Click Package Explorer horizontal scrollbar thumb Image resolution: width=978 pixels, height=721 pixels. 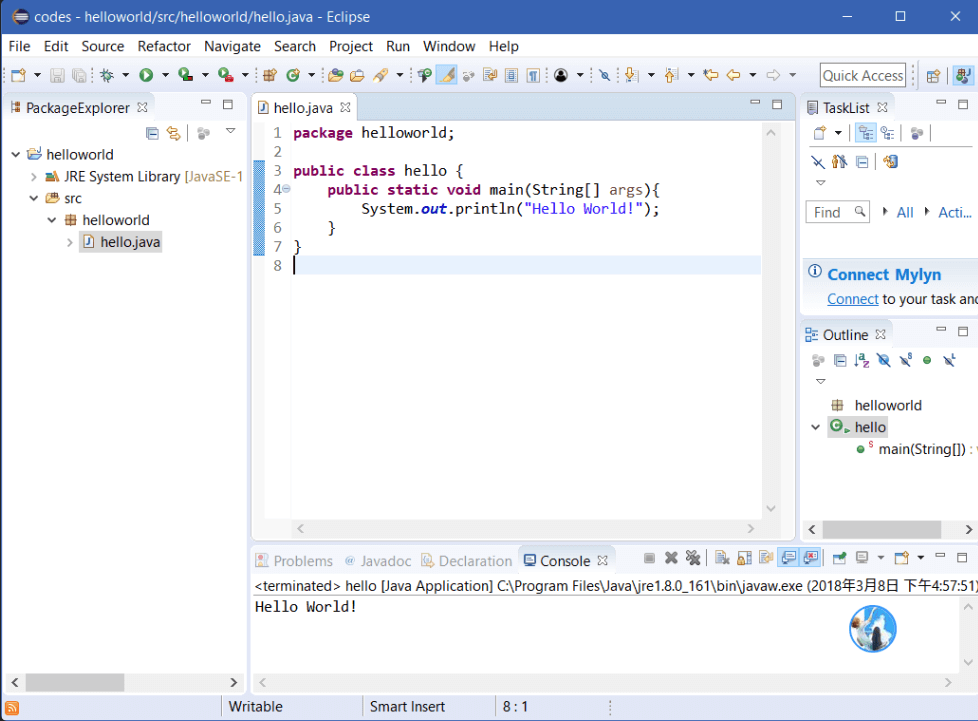tap(75, 682)
